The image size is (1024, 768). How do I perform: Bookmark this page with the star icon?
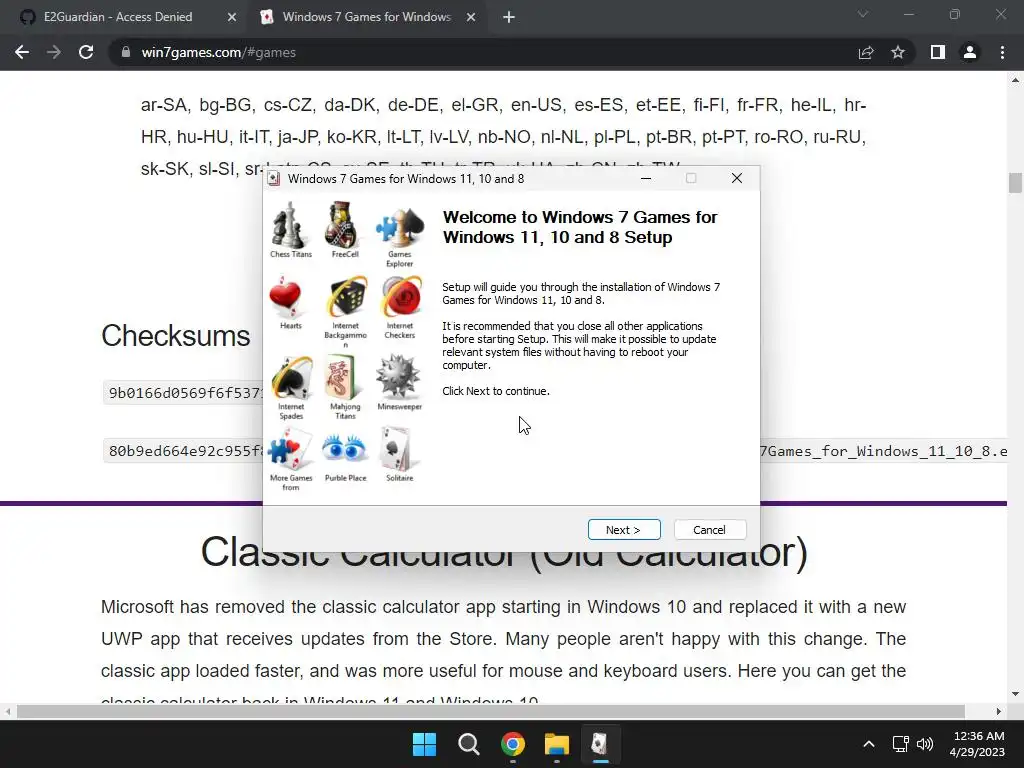898,52
